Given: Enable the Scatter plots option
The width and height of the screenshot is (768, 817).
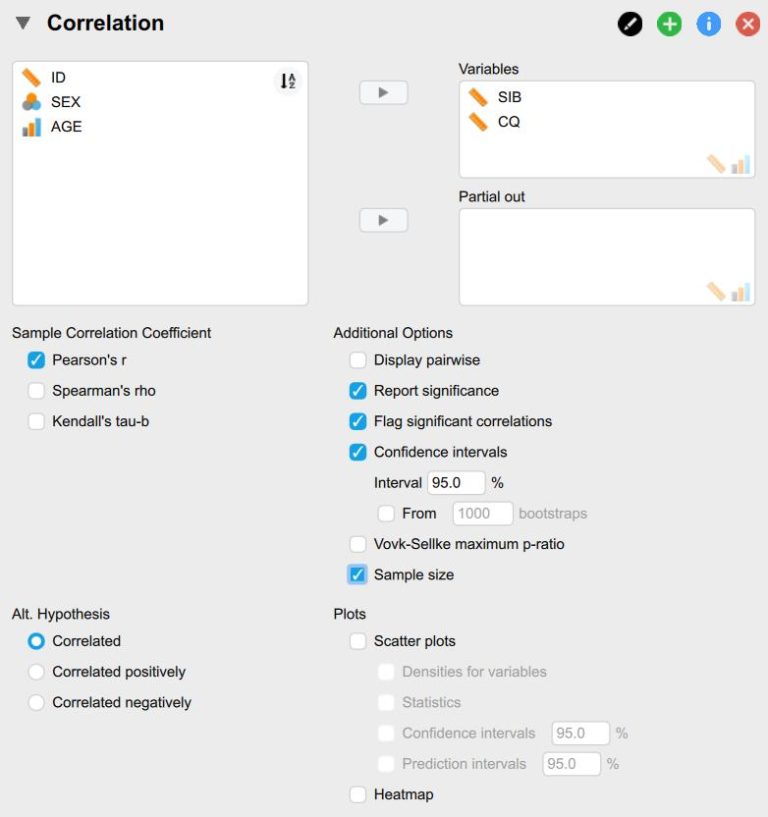Looking at the screenshot, I should (357, 641).
